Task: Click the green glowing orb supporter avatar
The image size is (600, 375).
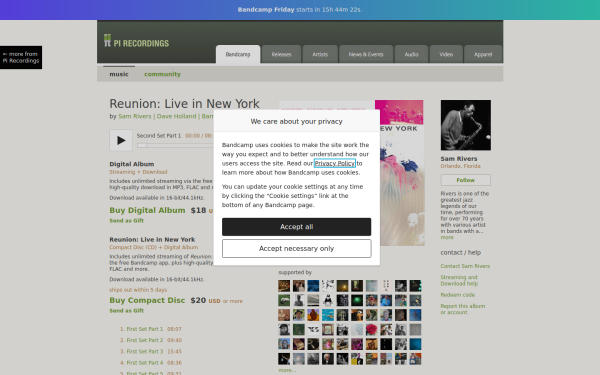Action: click(x=357, y=300)
